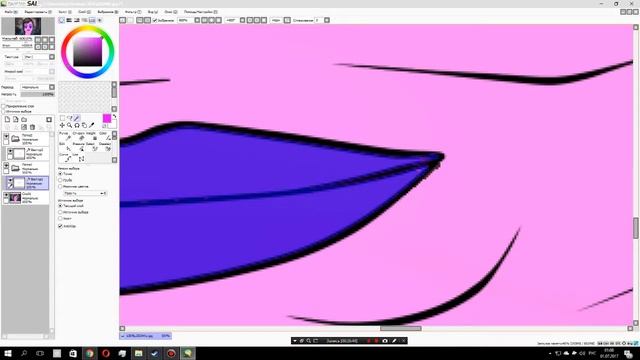Select color difference radio option
640x360 pixels.
point(60,187)
